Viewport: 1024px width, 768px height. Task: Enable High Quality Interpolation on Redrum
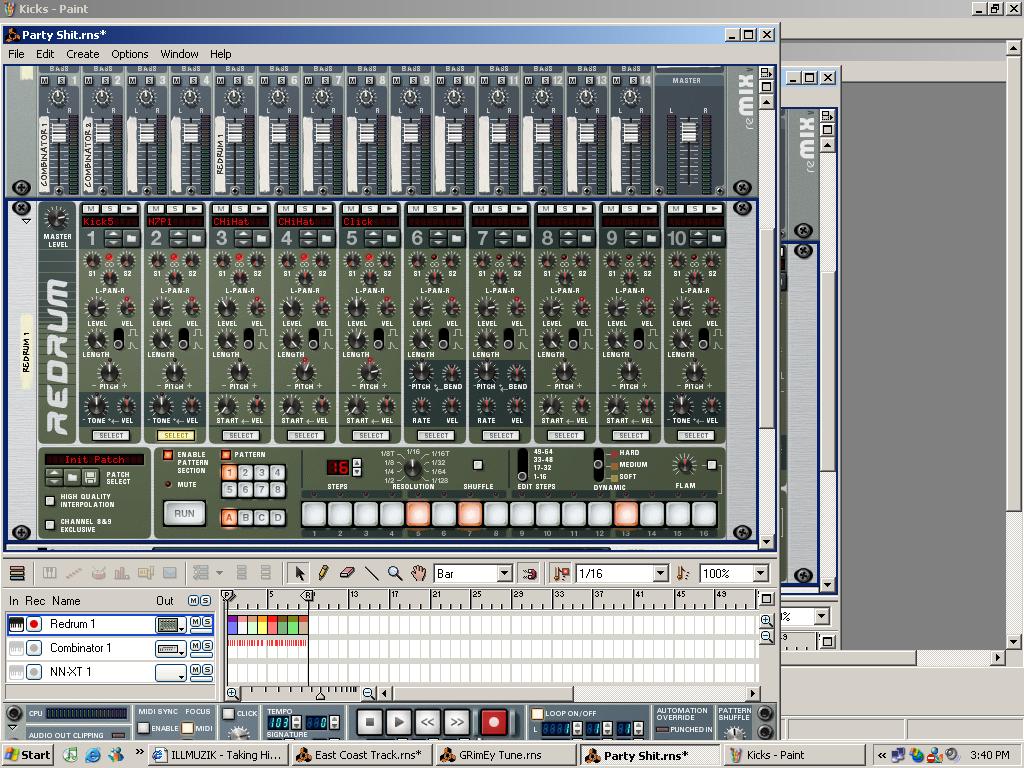(50, 501)
